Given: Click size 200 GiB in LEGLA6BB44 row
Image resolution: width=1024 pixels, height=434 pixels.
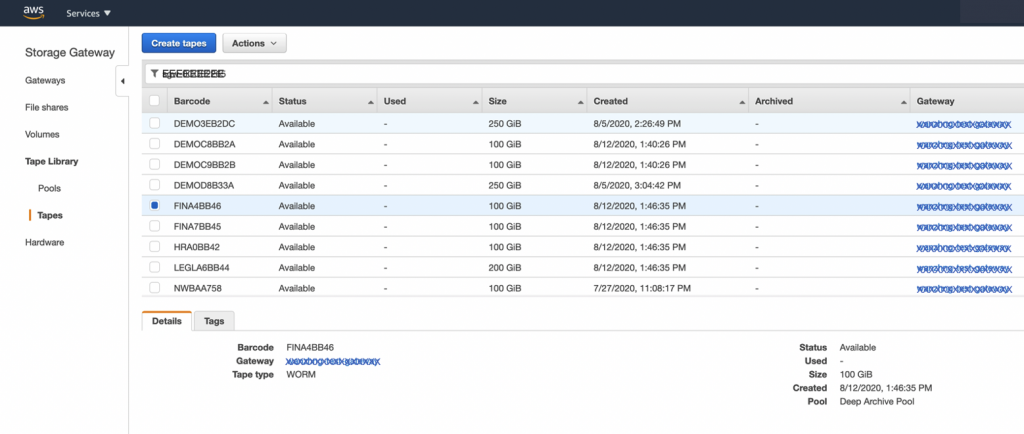Looking at the screenshot, I should [x=505, y=268].
